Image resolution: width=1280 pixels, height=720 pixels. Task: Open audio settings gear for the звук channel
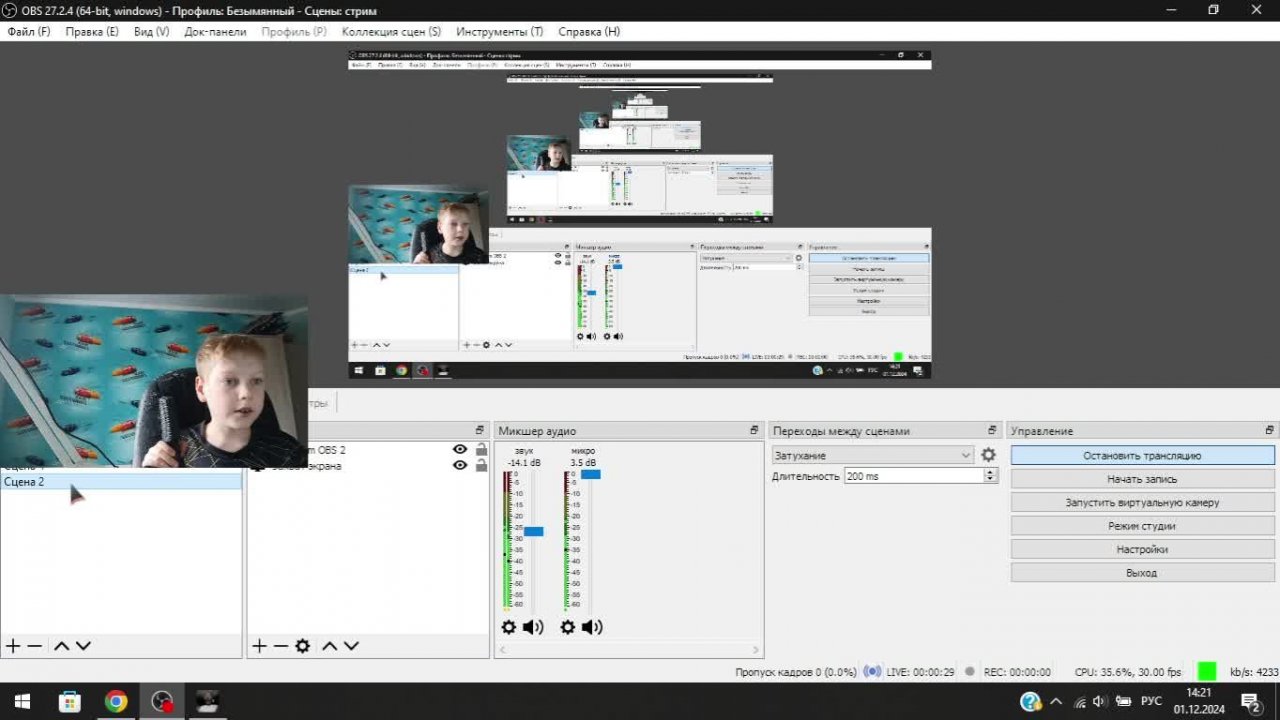click(509, 627)
